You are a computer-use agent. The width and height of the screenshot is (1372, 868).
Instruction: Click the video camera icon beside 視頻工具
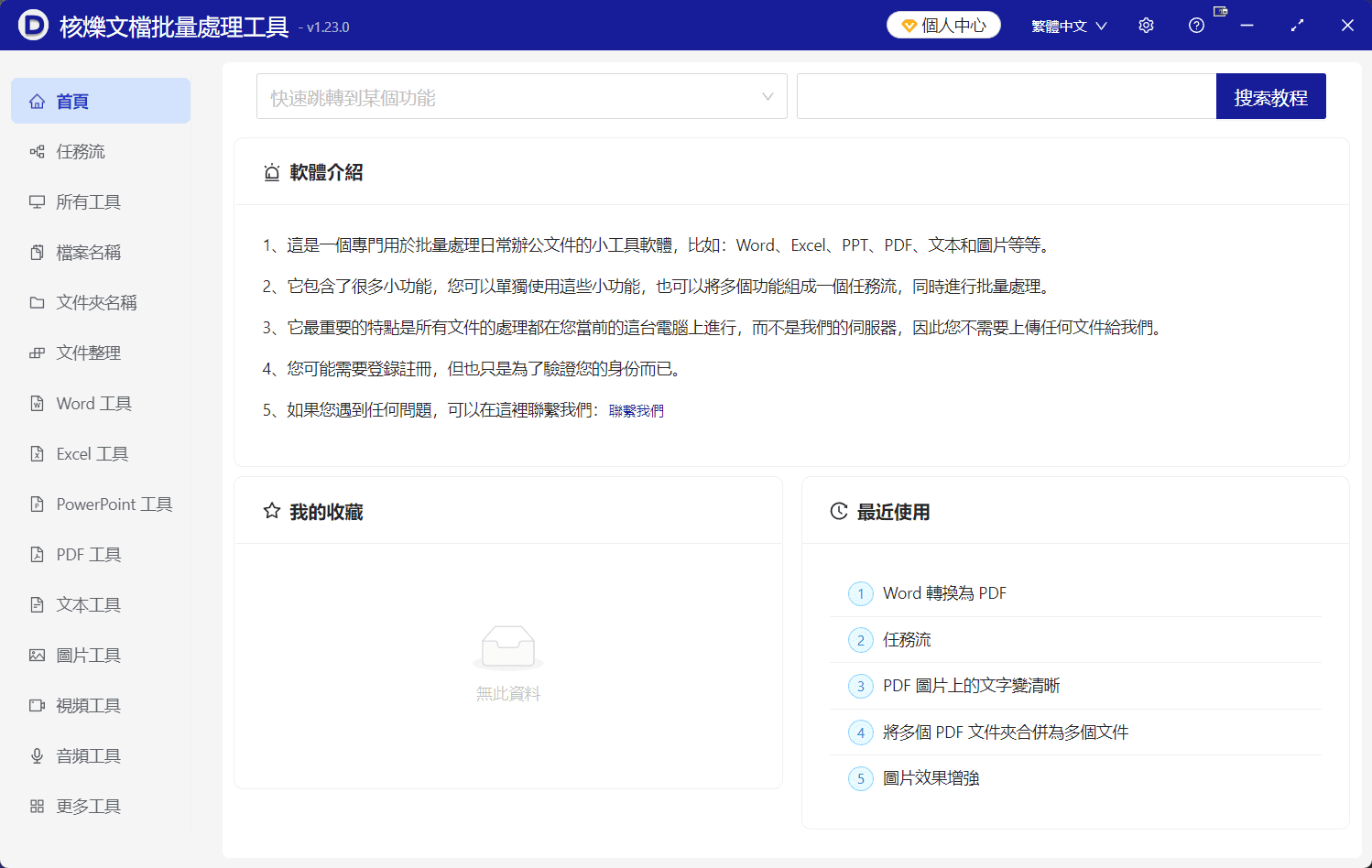coord(37,706)
